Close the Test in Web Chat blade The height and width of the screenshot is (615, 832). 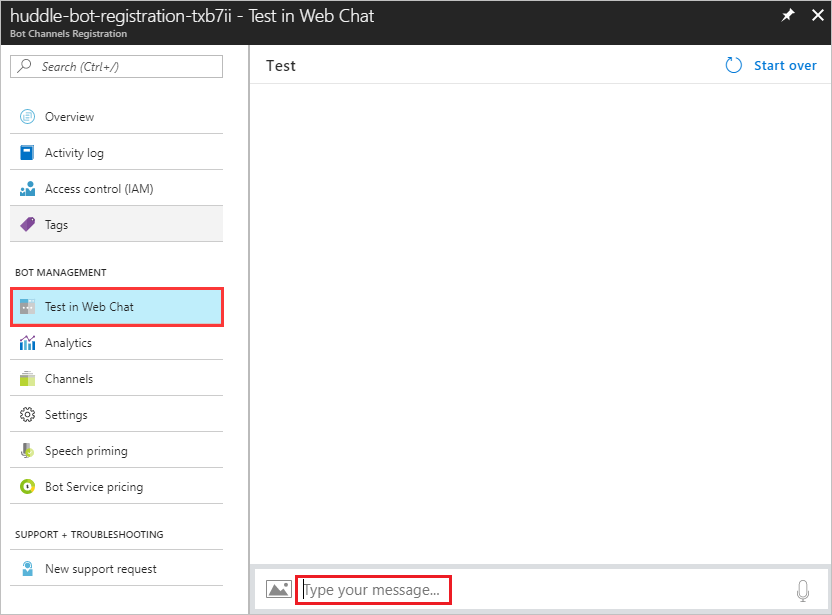point(818,15)
